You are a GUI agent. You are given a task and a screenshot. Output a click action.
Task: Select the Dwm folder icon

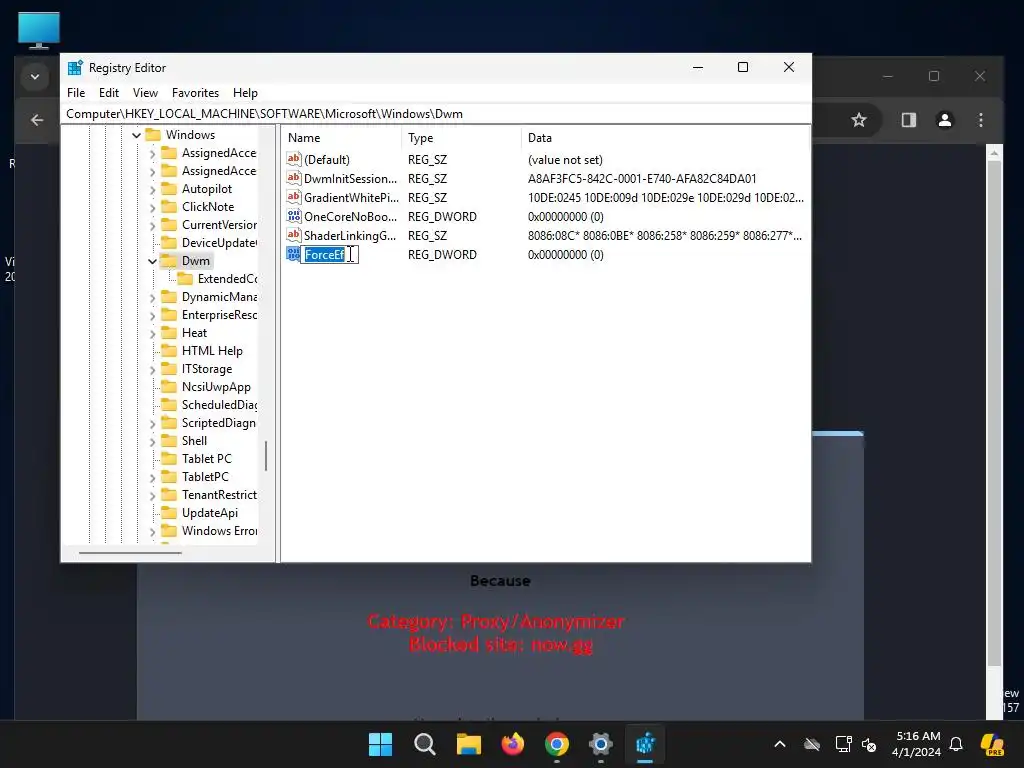tap(169, 261)
